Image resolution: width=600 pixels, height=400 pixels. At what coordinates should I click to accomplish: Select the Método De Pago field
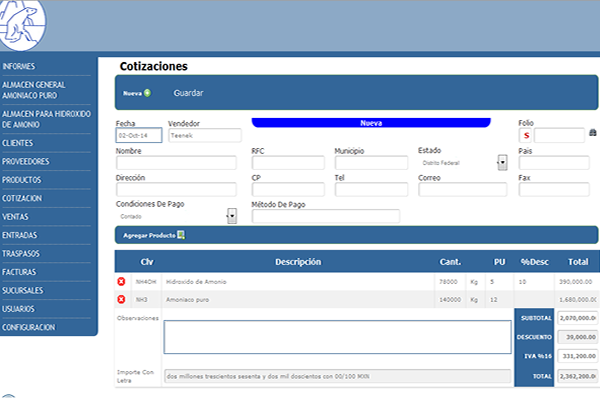pos(325,216)
